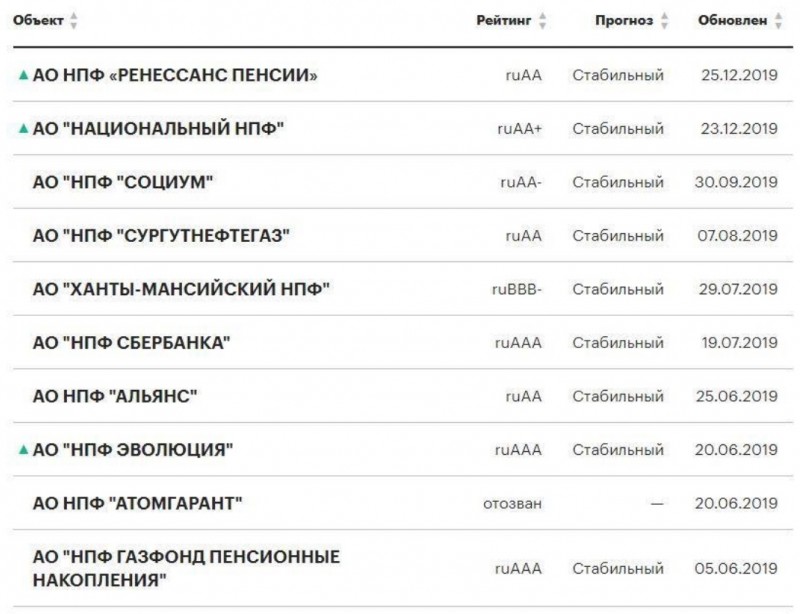800x614 pixels.
Task: Click green triangle beside НПФ ЭВОЛЮЦИЯ
Action: pyautogui.click(x=23, y=450)
